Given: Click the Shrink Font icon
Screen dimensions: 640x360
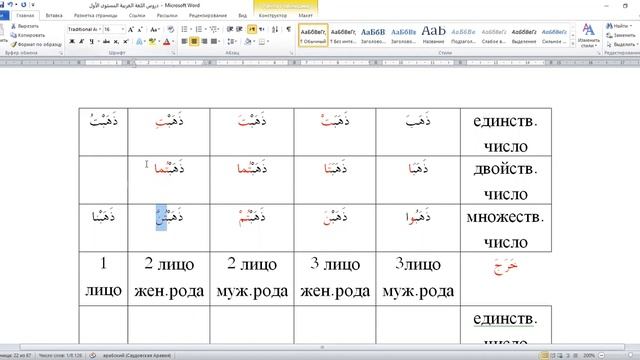Looking at the screenshot, I should tap(140, 29).
